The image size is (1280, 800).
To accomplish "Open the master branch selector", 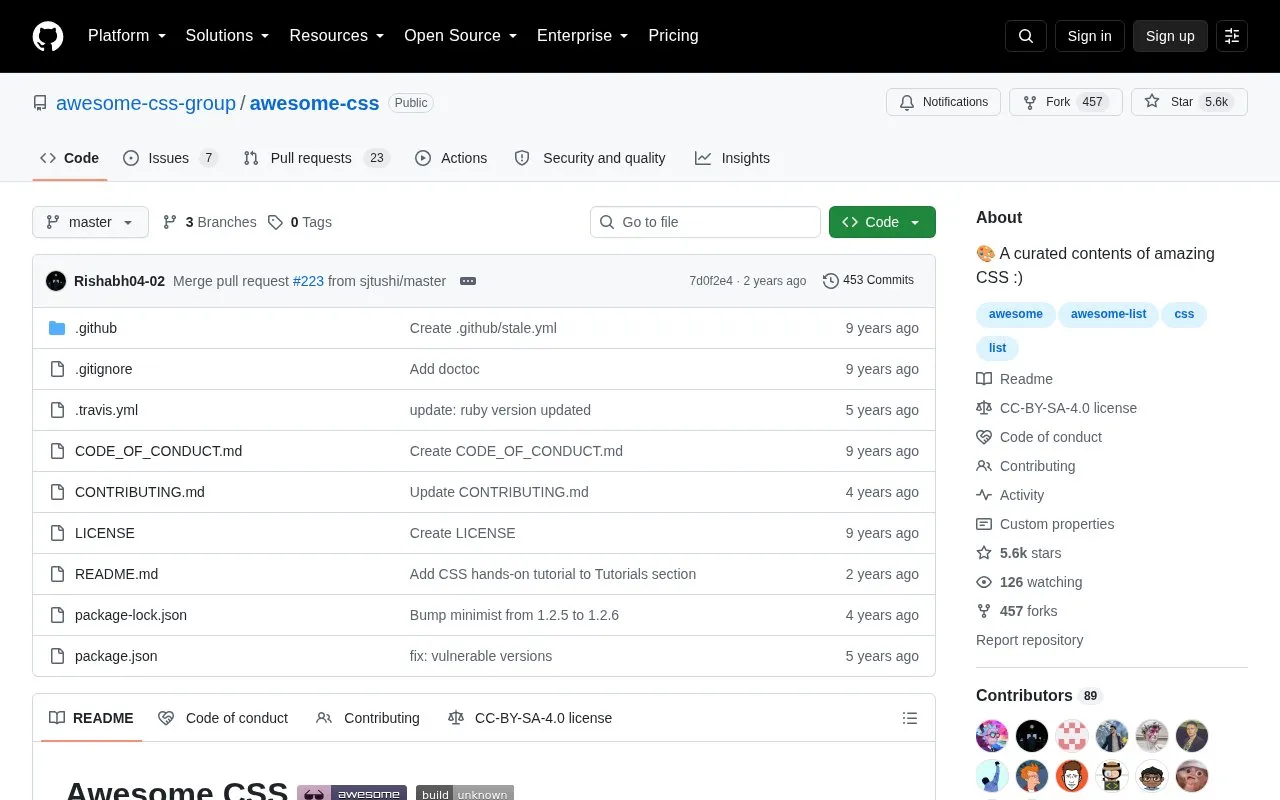I will [90, 222].
